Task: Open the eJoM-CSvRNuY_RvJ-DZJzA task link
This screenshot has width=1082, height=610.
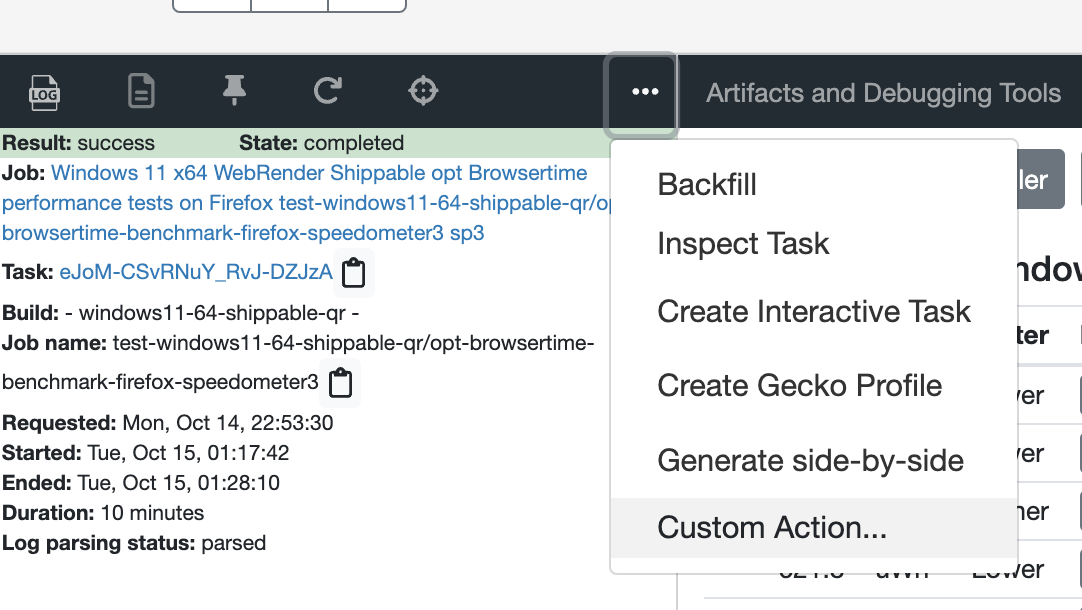Action: tap(196, 272)
